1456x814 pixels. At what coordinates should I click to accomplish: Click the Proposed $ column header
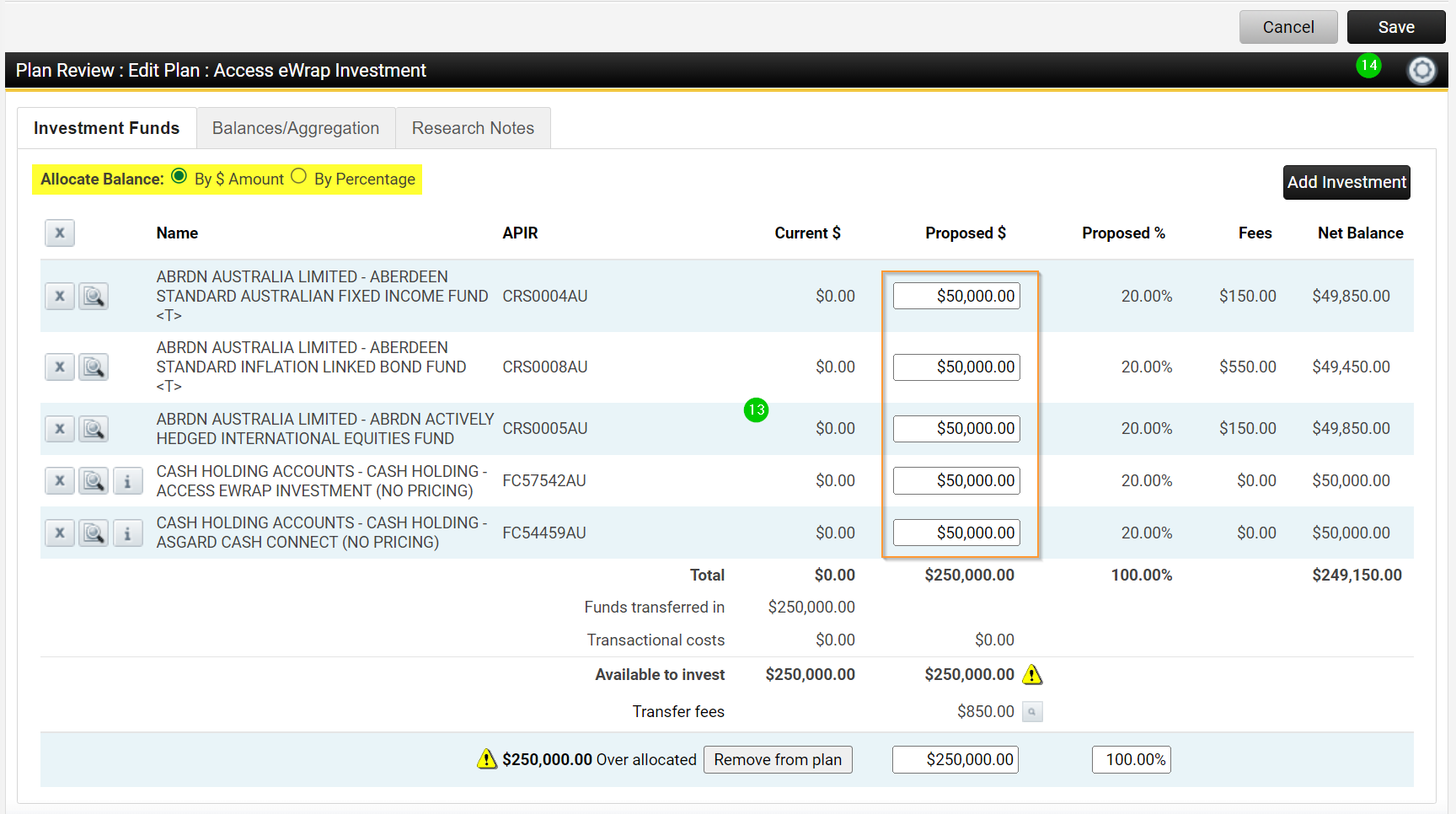(x=966, y=233)
